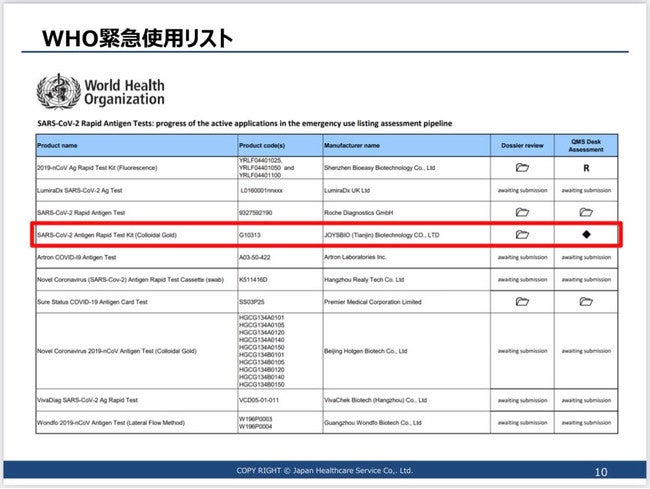
Task: Click JOYSBIO row Dossier review folder icon
Action: pyautogui.click(x=522, y=235)
